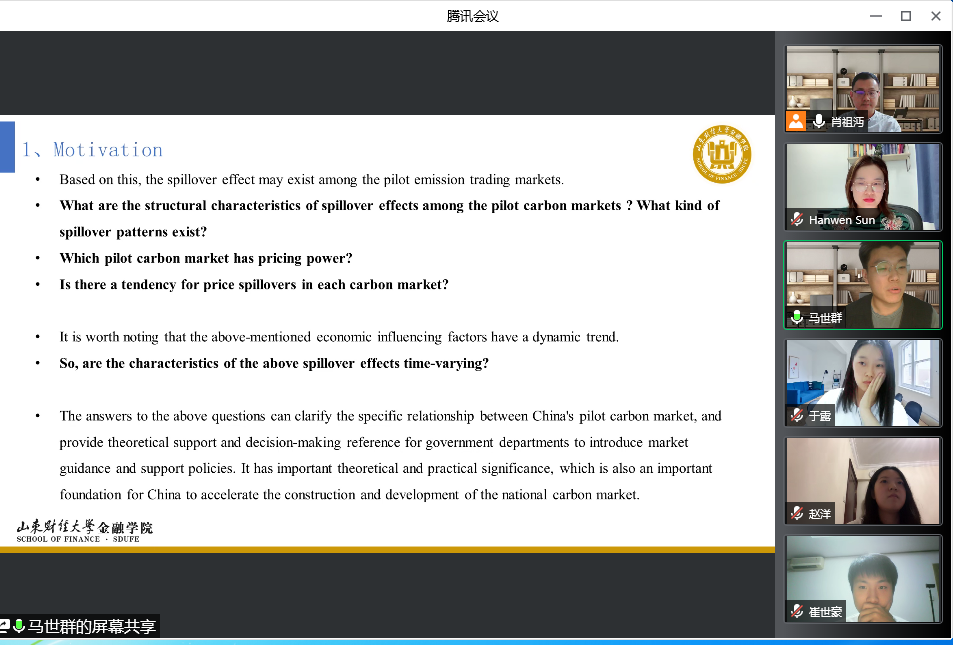Click the muted mic icon beside 于露
Viewport: 953px width, 645px height.
point(797,416)
